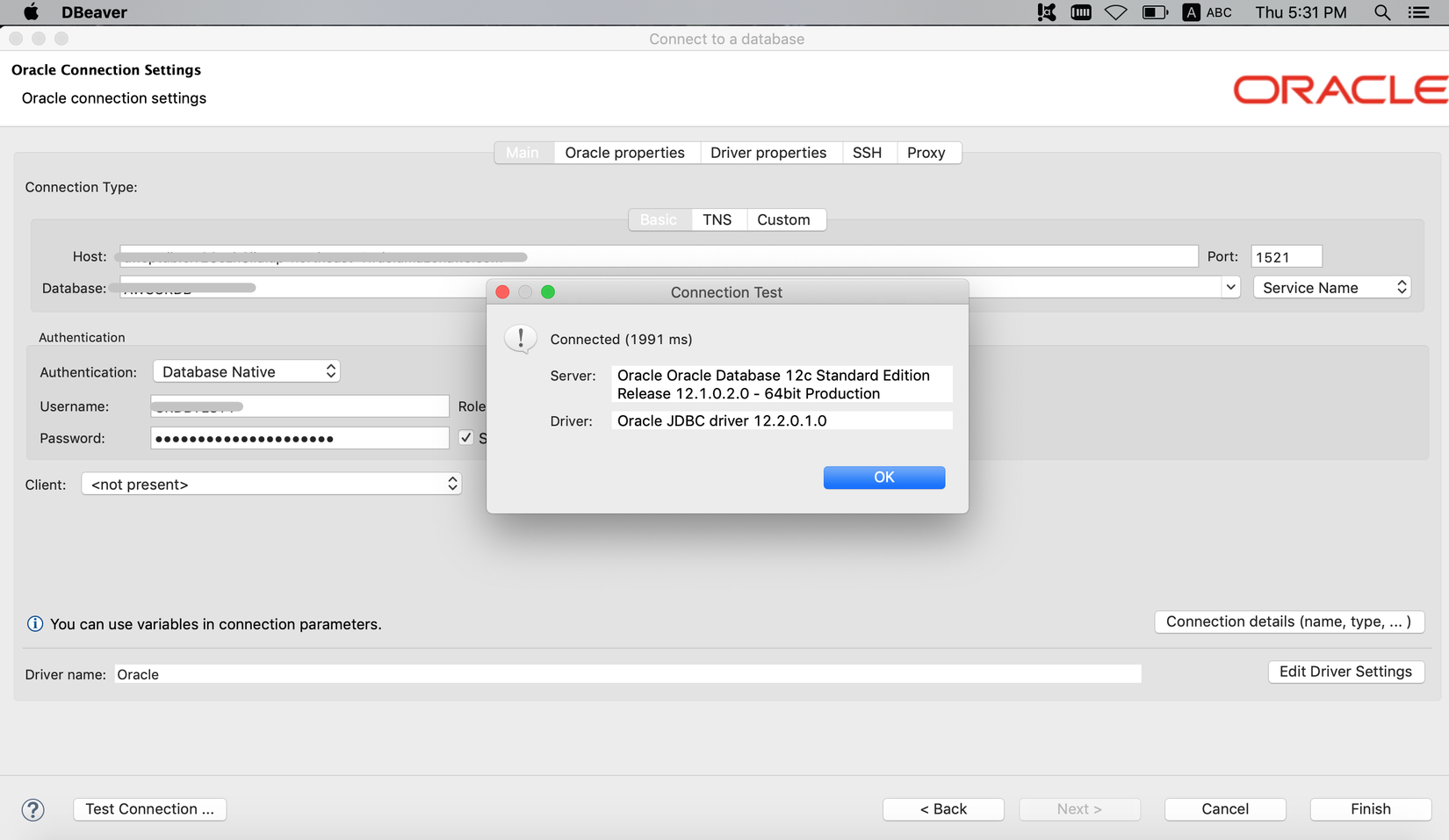Click Test Connection button
The width and height of the screenshot is (1449, 840).
(150, 809)
